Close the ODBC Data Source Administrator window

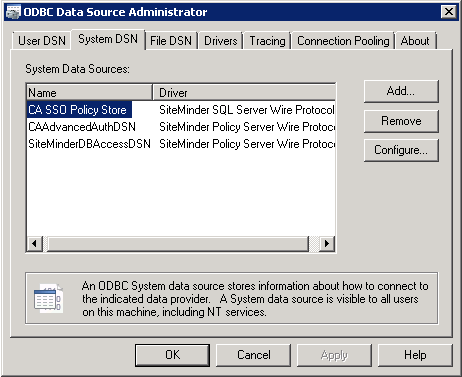(x=449, y=12)
